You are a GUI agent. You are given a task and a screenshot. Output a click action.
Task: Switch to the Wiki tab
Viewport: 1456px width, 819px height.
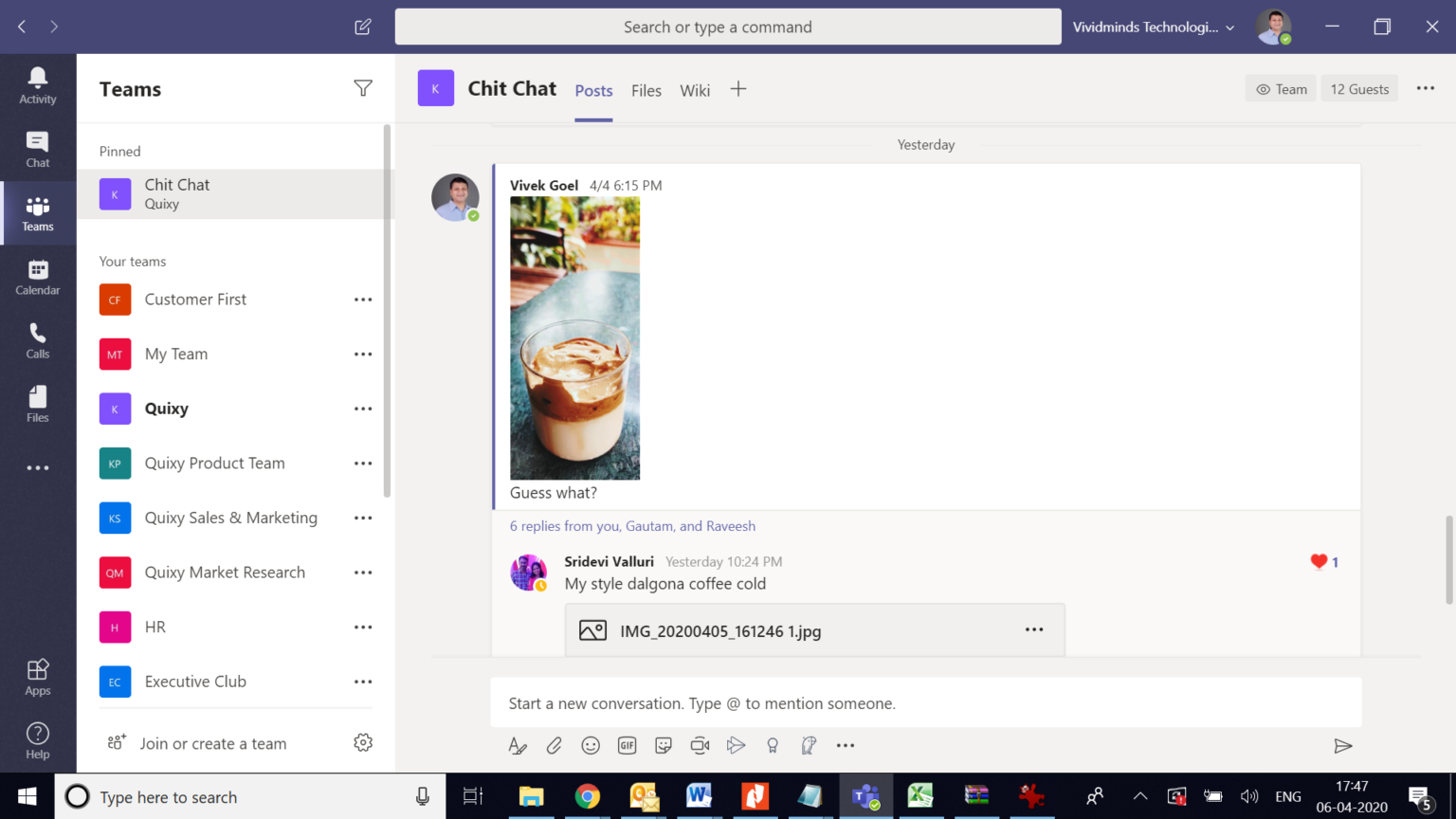tap(695, 90)
